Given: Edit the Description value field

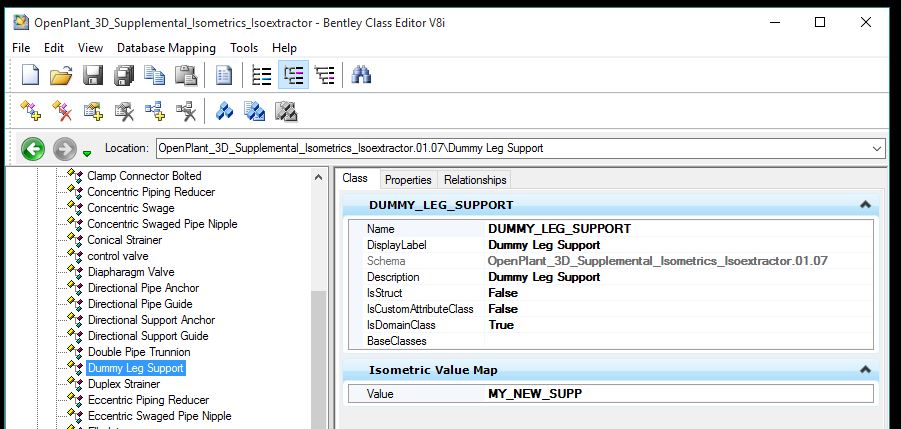Looking at the screenshot, I should click(x=679, y=277).
